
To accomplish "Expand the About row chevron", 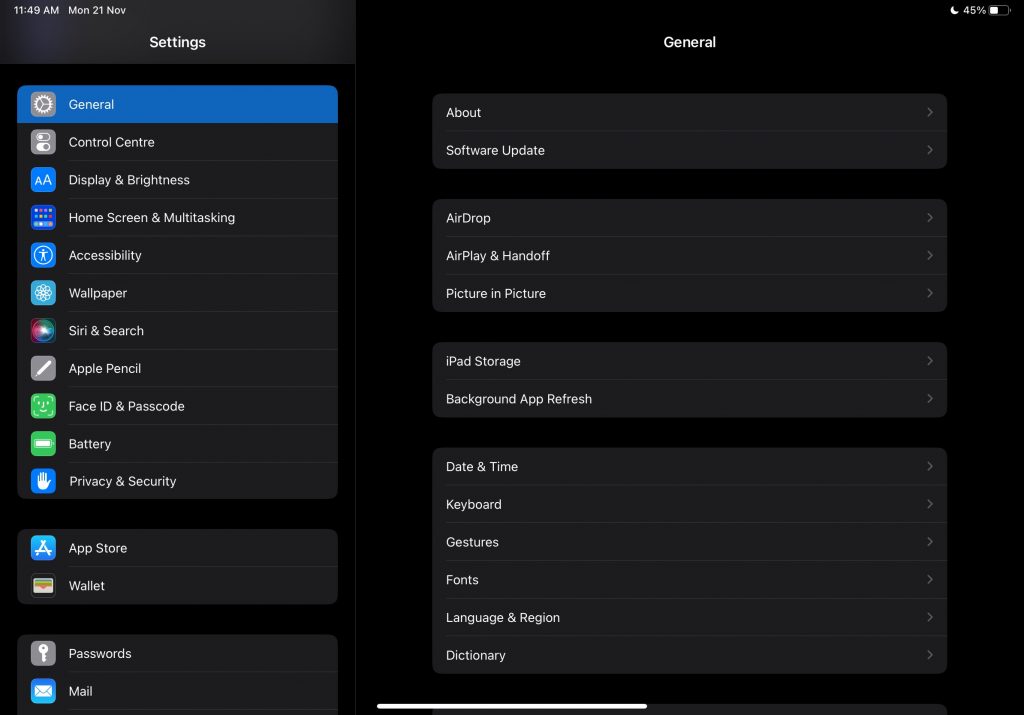I will 929,112.
